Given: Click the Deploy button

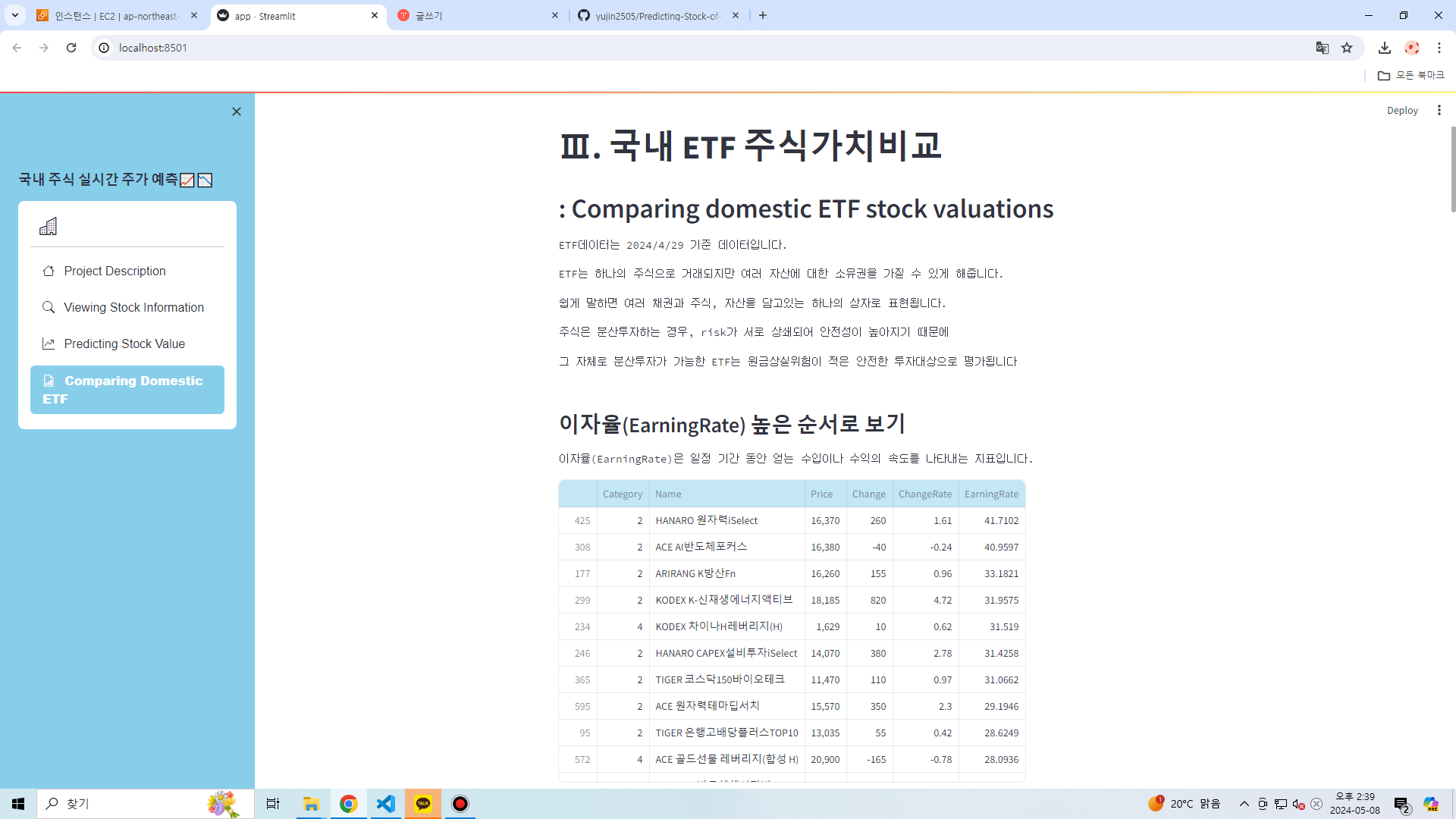Looking at the screenshot, I should [x=1401, y=110].
